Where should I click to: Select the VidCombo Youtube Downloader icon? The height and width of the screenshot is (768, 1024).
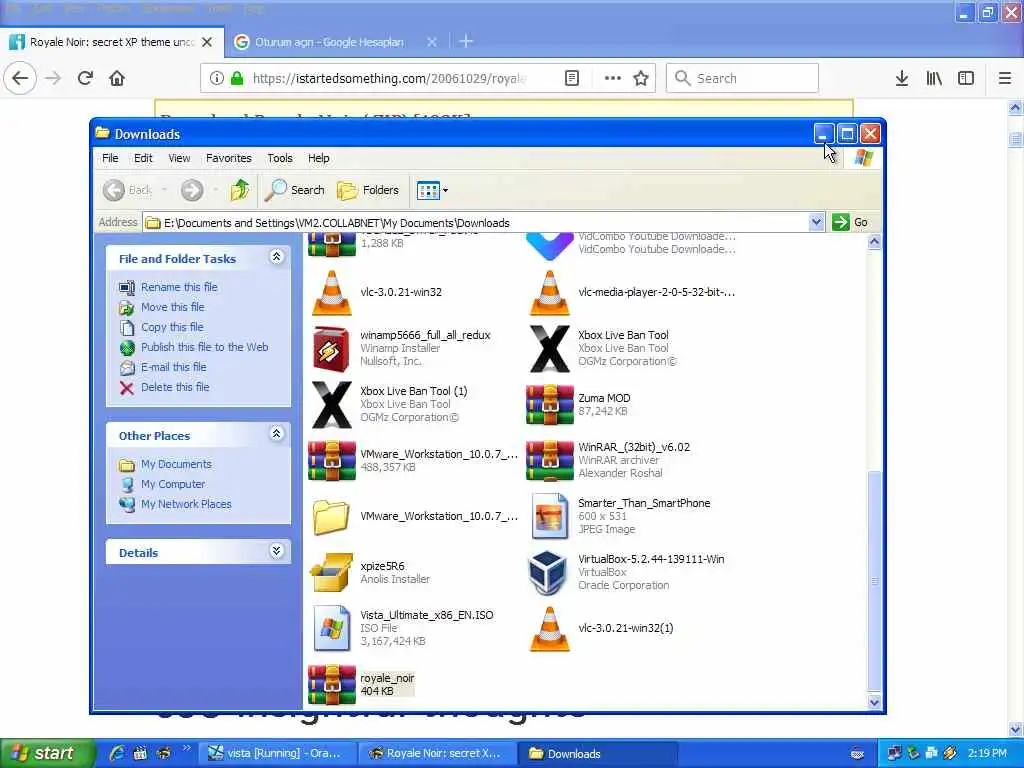(x=549, y=246)
